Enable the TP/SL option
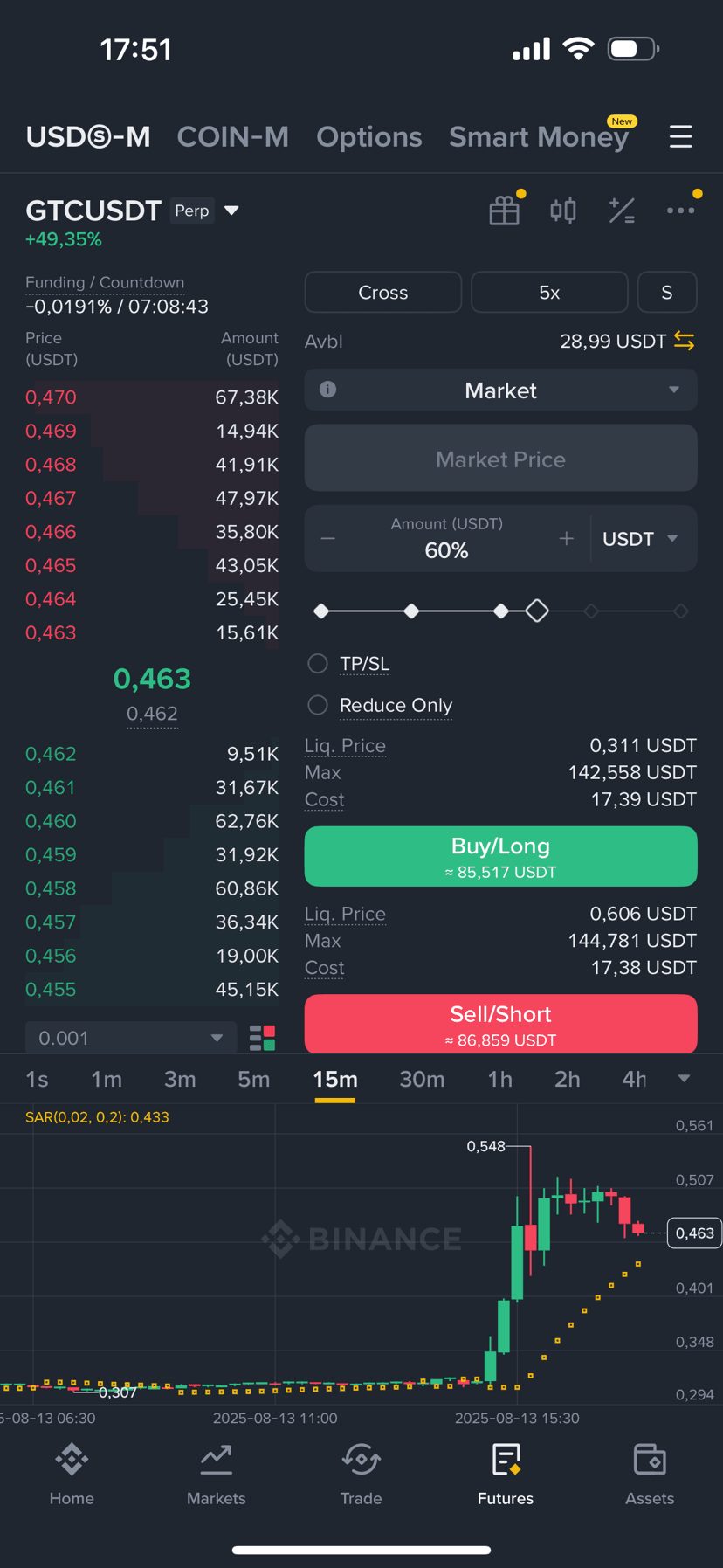 pyautogui.click(x=318, y=664)
